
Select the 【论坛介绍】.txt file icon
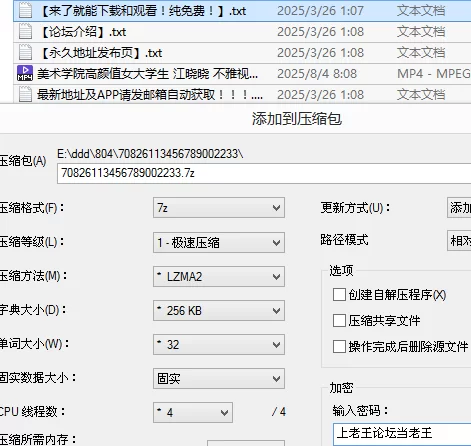[25, 32]
